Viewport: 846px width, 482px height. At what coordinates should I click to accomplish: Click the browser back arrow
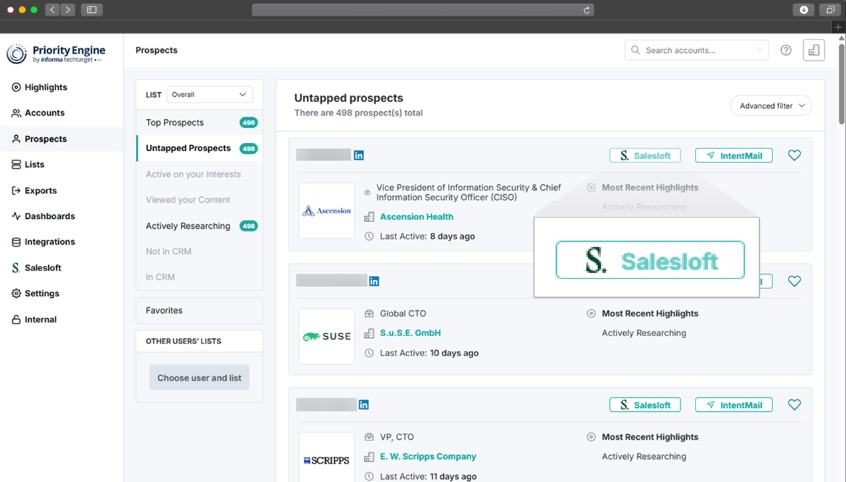52,10
